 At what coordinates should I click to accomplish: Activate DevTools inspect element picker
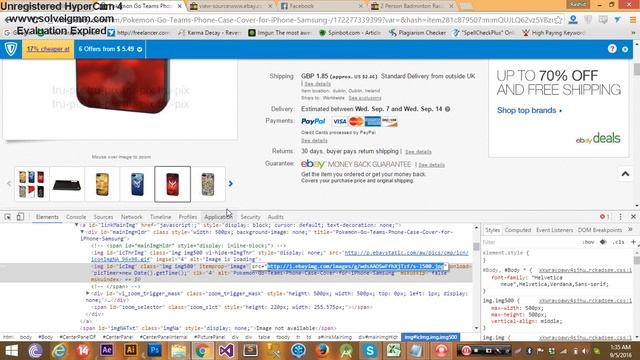pos(8,217)
